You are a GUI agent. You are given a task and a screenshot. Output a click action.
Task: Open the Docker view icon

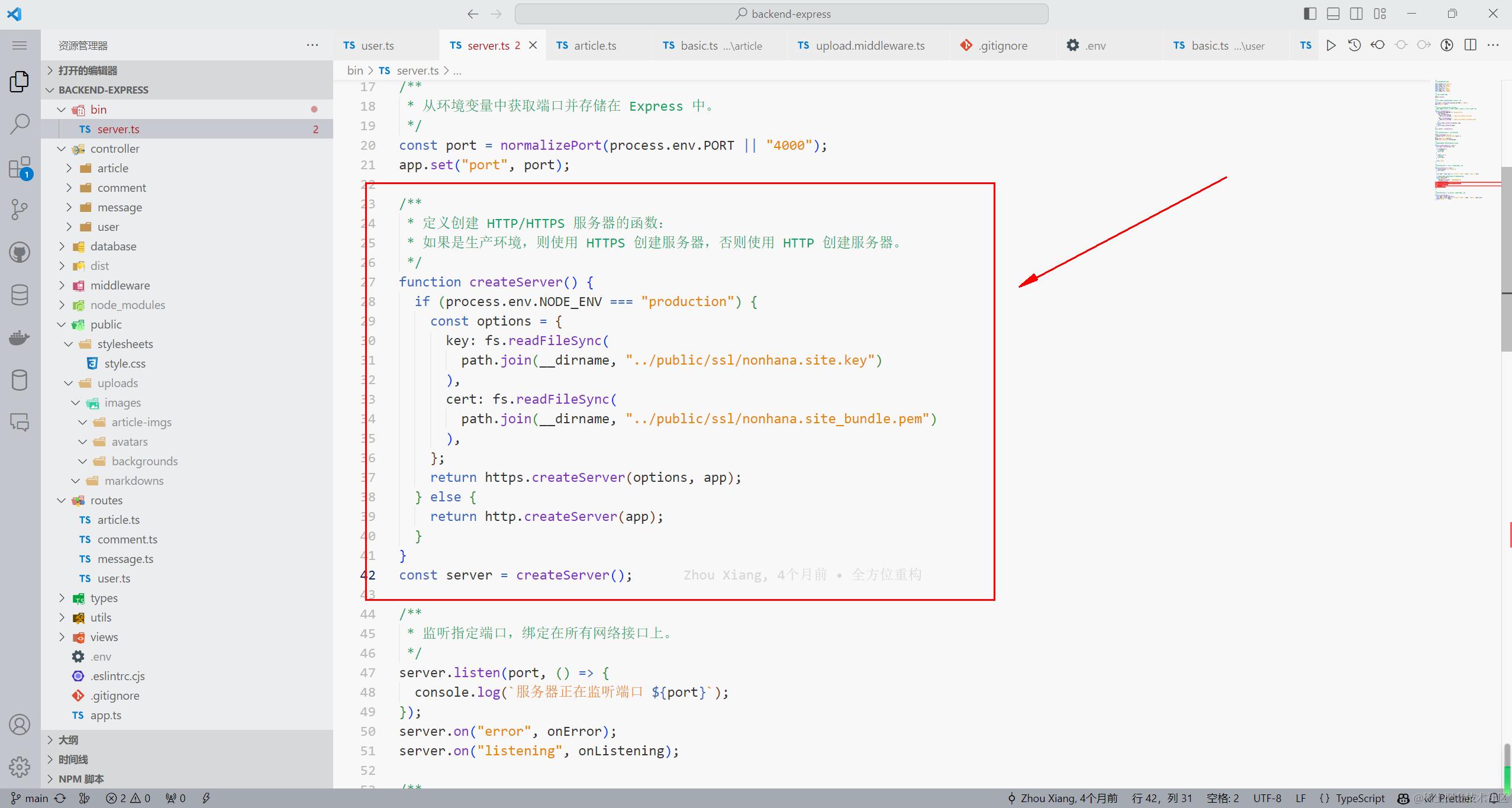click(20, 337)
